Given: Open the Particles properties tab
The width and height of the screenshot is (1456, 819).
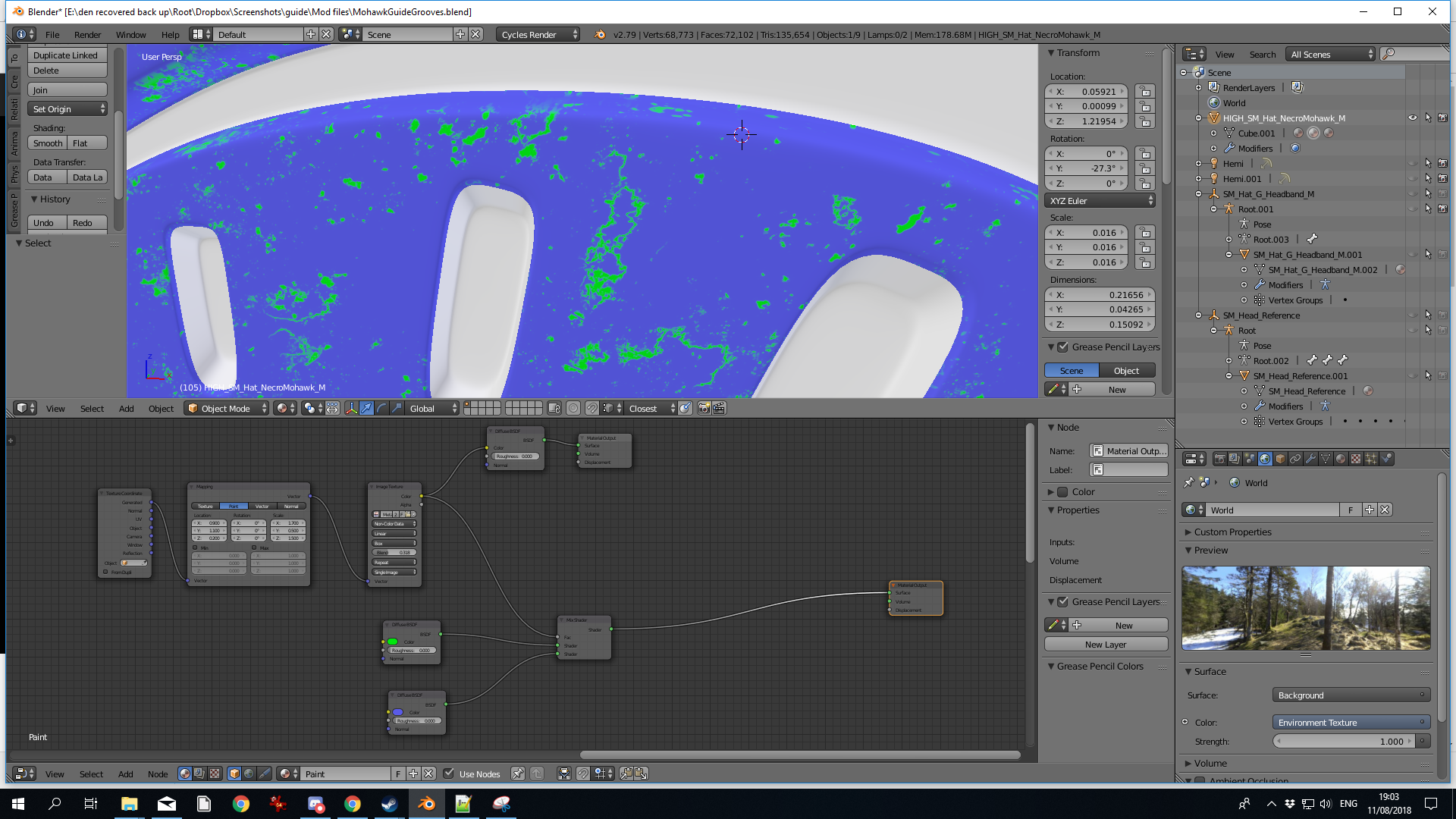Looking at the screenshot, I should click(x=1371, y=459).
